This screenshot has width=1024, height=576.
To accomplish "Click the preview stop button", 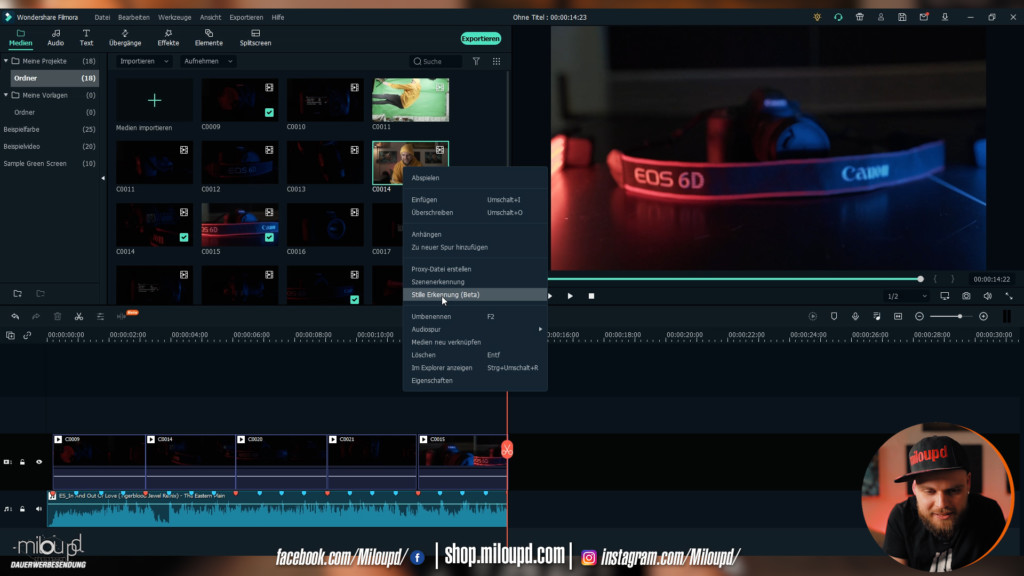I will tap(591, 296).
